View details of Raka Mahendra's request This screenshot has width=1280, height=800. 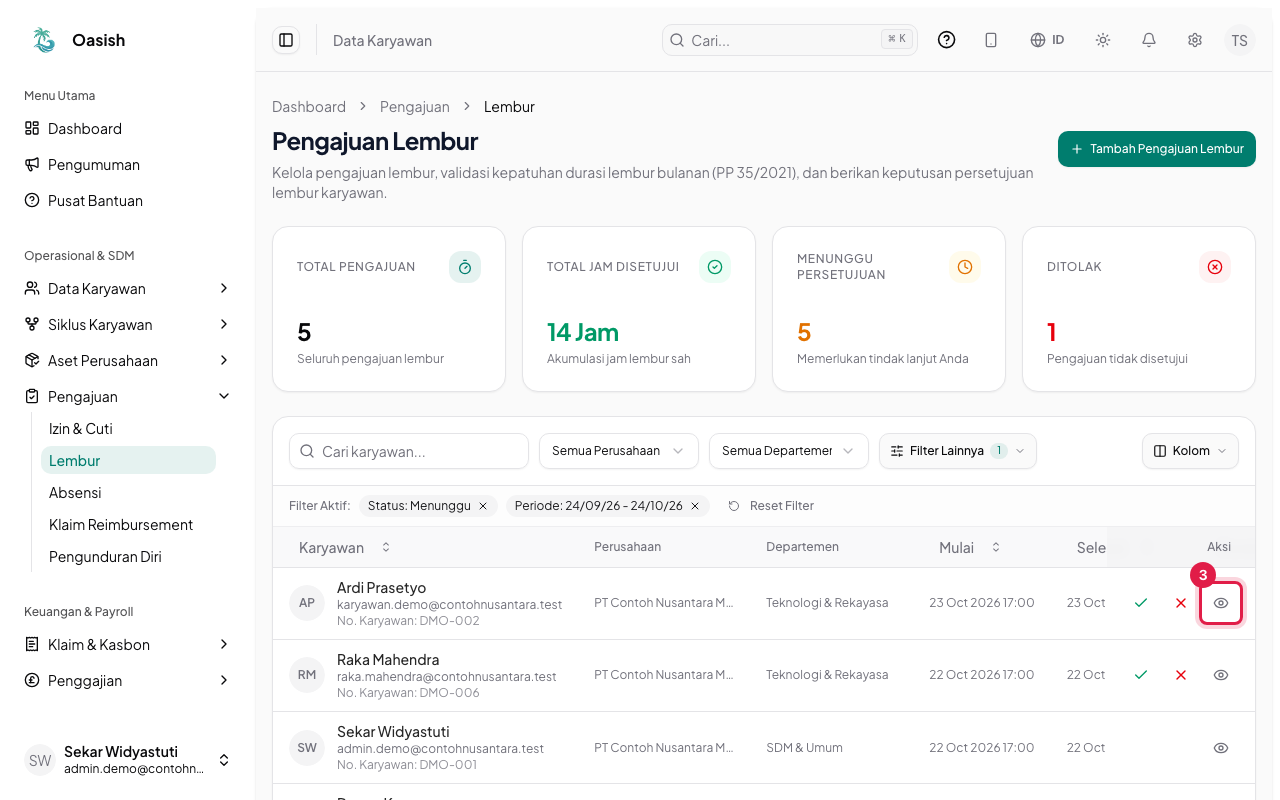[x=1221, y=675]
